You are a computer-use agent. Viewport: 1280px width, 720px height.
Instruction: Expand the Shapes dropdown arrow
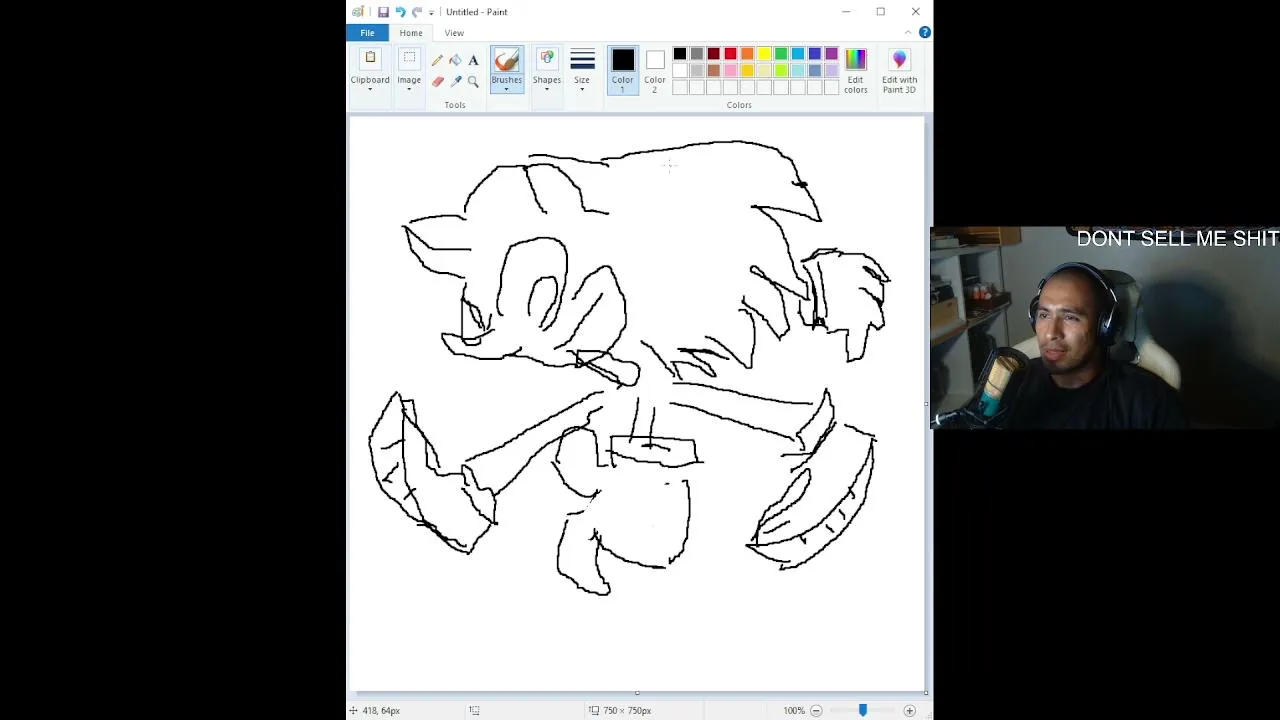[x=546, y=90]
